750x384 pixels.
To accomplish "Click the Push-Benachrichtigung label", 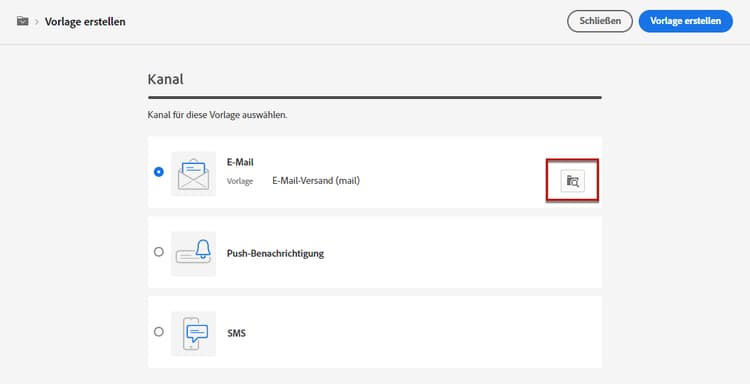I will click(x=276, y=253).
